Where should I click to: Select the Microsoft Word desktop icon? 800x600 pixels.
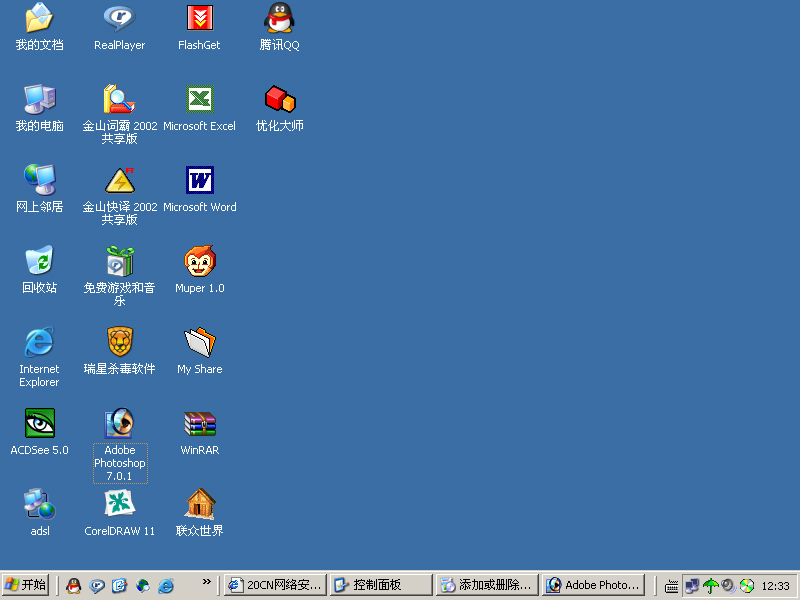199,180
